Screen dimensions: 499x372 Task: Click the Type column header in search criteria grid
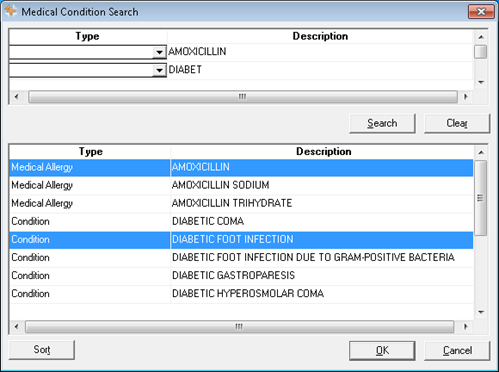(88, 36)
